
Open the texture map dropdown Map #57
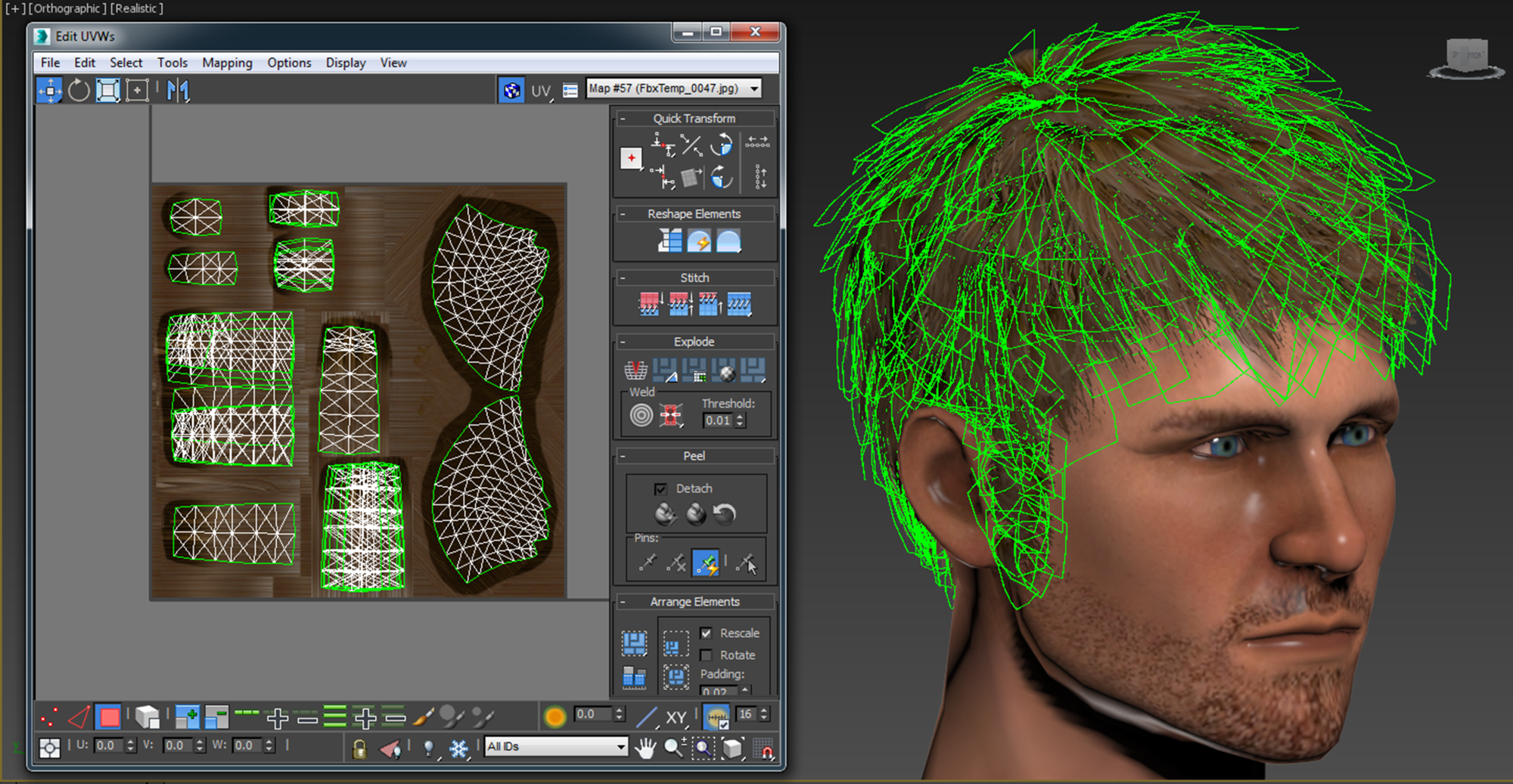(x=673, y=88)
